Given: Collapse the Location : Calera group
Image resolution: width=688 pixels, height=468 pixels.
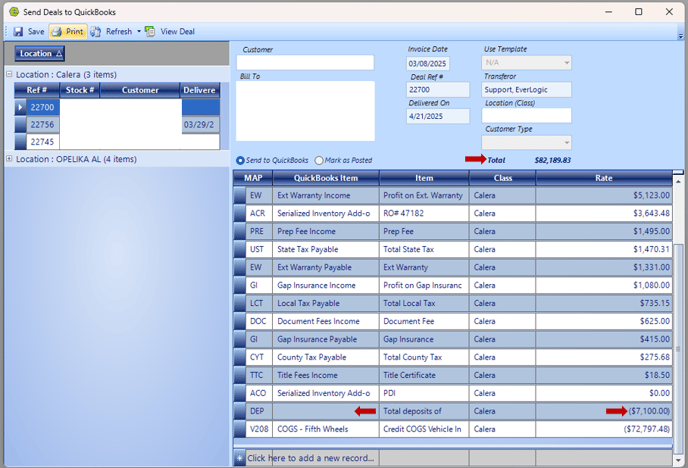Looking at the screenshot, I should pyautogui.click(x=9, y=74).
